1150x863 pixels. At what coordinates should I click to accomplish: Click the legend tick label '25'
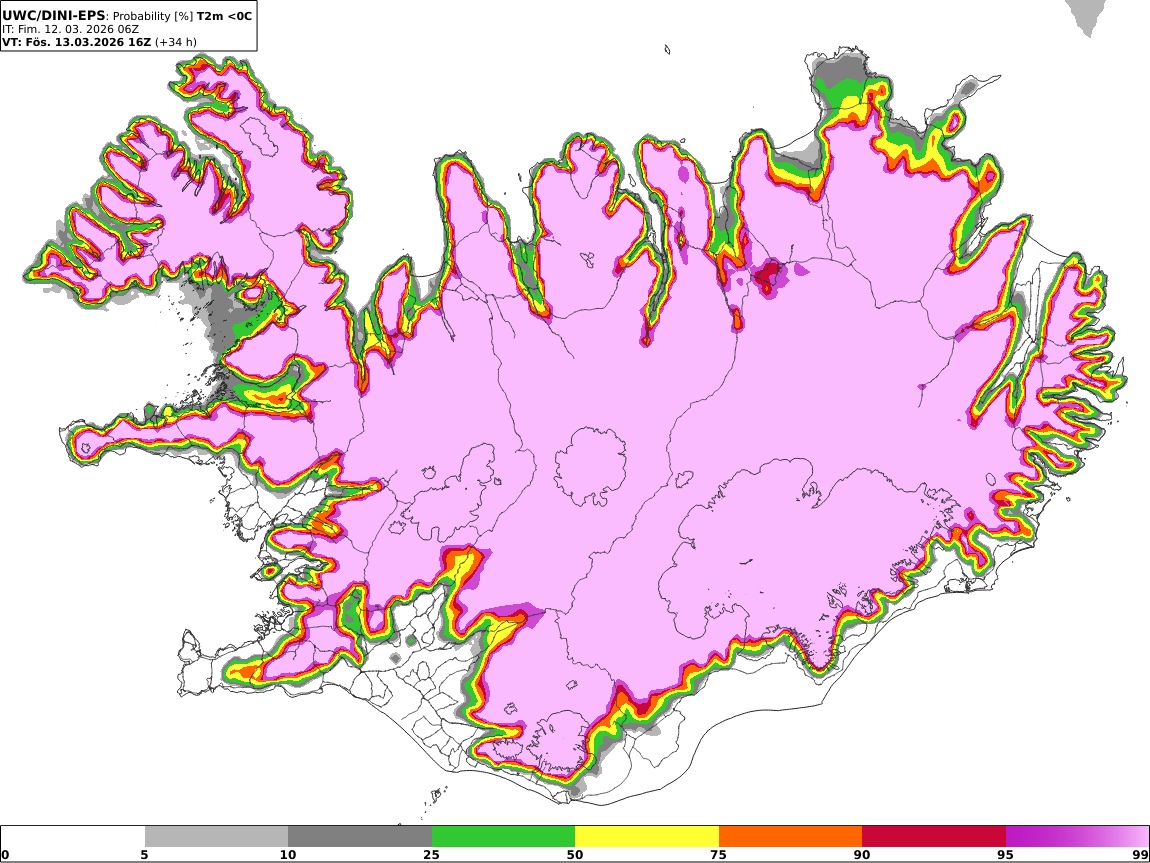point(432,855)
